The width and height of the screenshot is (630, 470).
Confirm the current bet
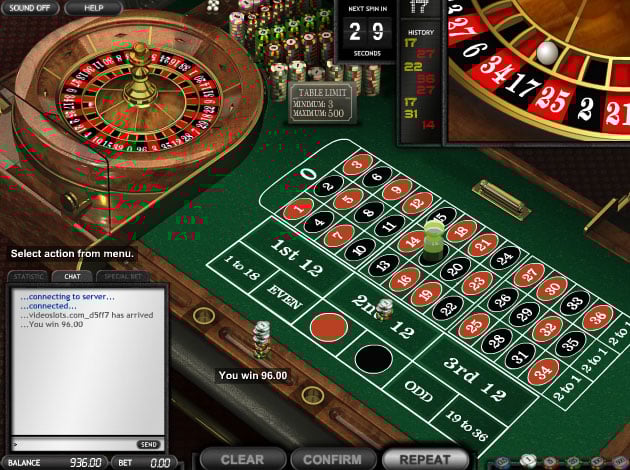[332, 459]
